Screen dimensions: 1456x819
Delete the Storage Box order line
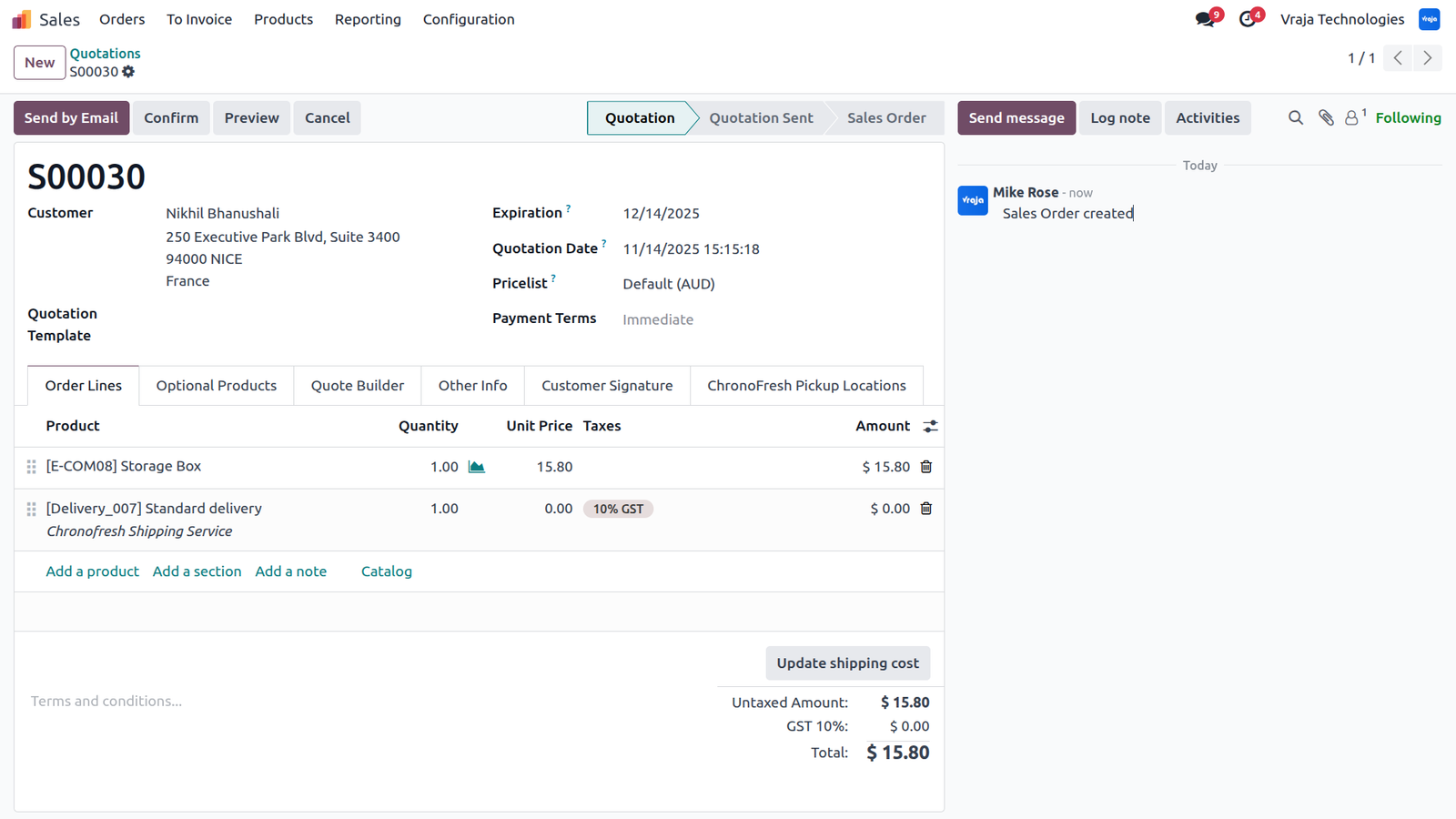(926, 467)
